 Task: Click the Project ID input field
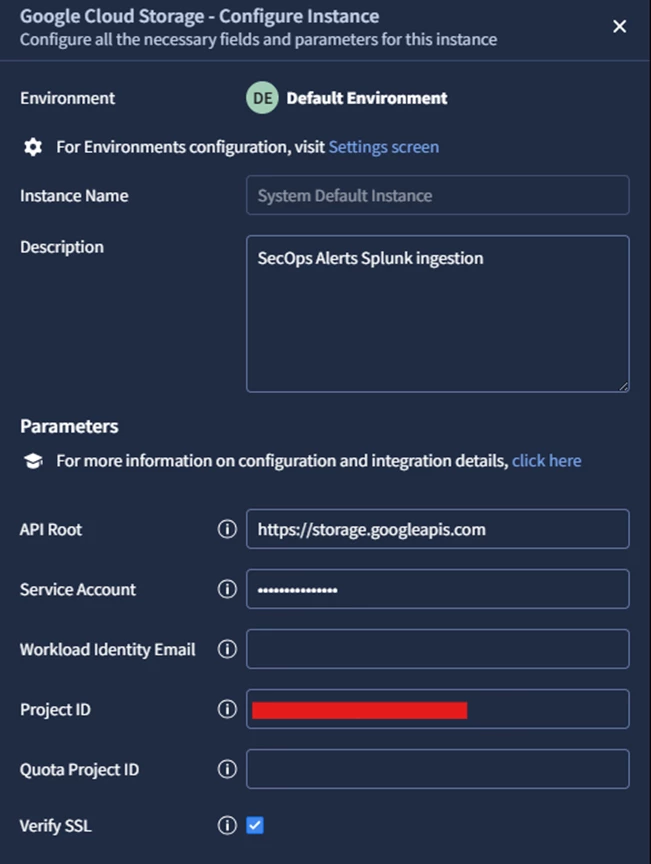(438, 709)
